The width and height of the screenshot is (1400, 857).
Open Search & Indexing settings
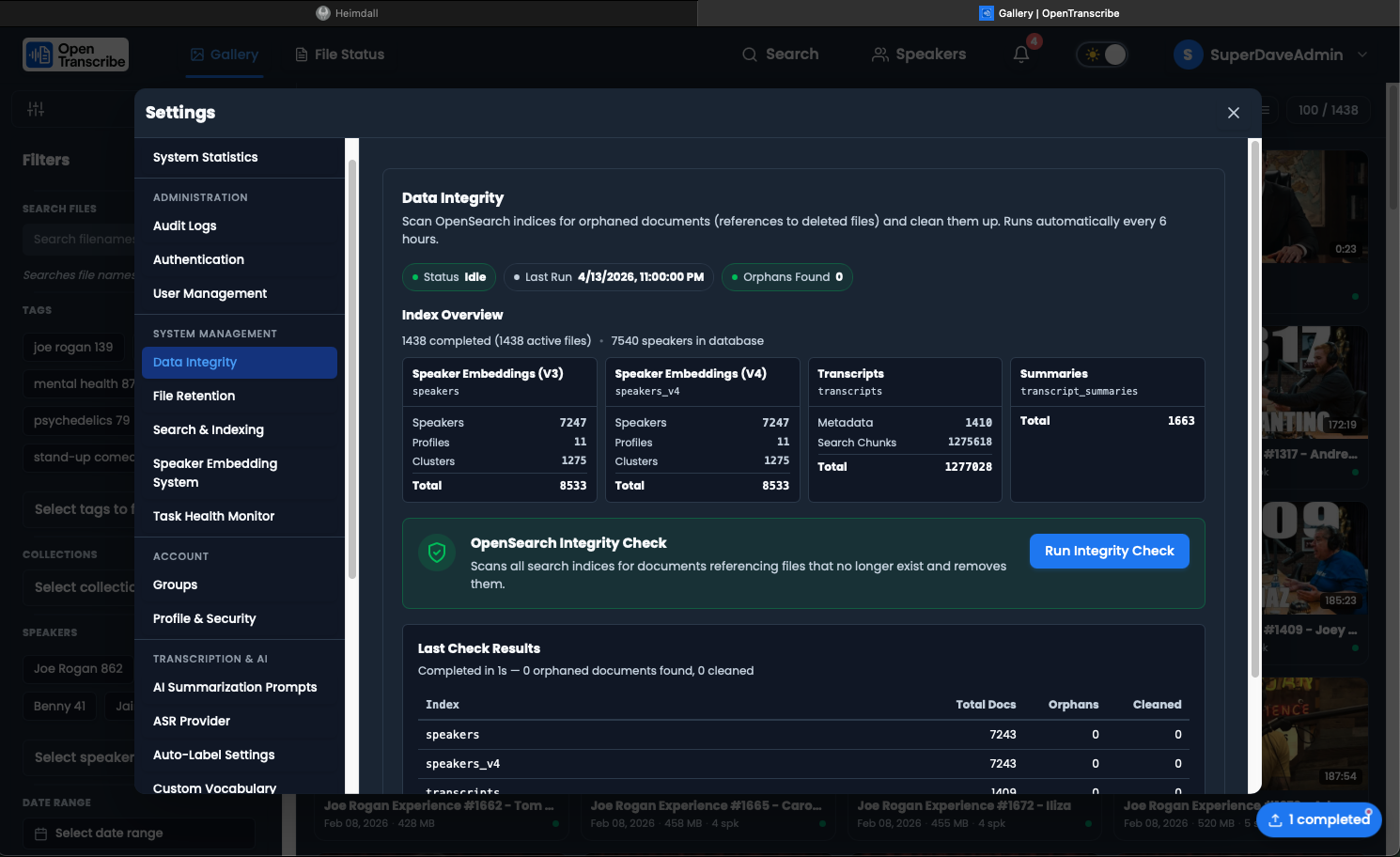[x=240, y=430]
